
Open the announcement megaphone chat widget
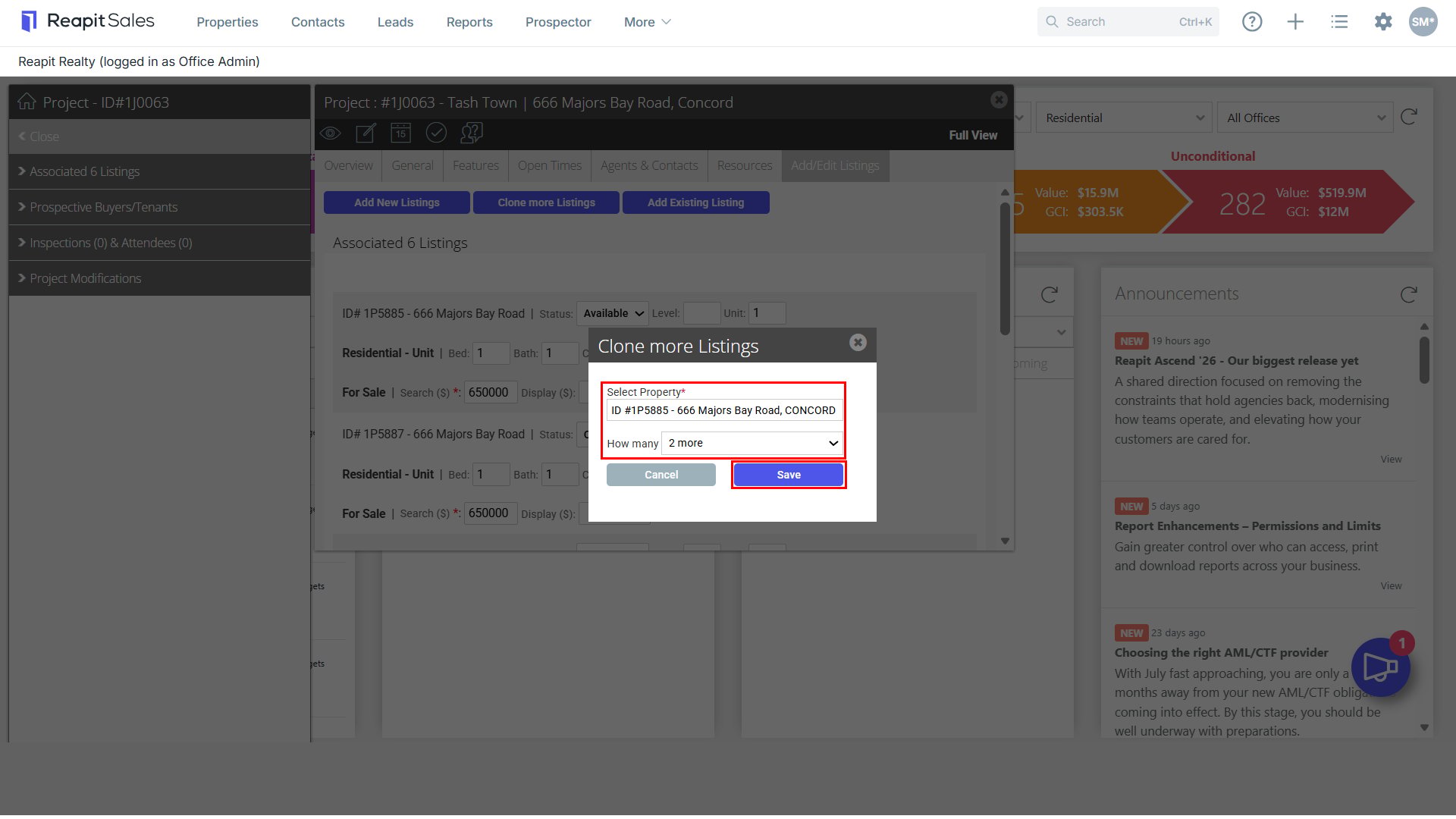coord(1380,667)
